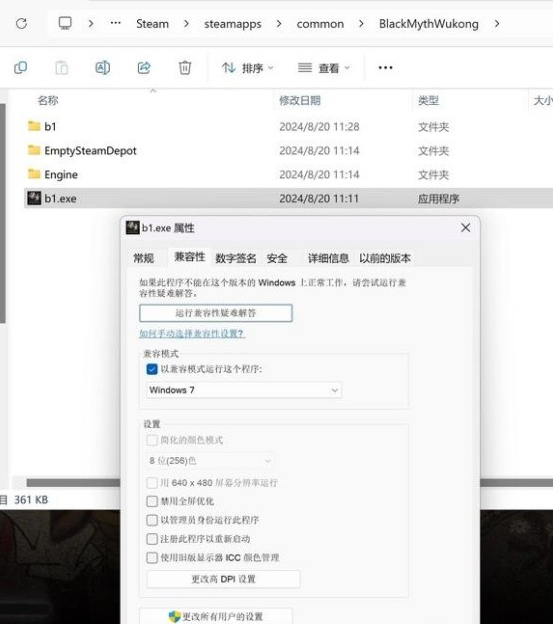Check register this program for restart
553x624 pixels.
(x=152, y=539)
